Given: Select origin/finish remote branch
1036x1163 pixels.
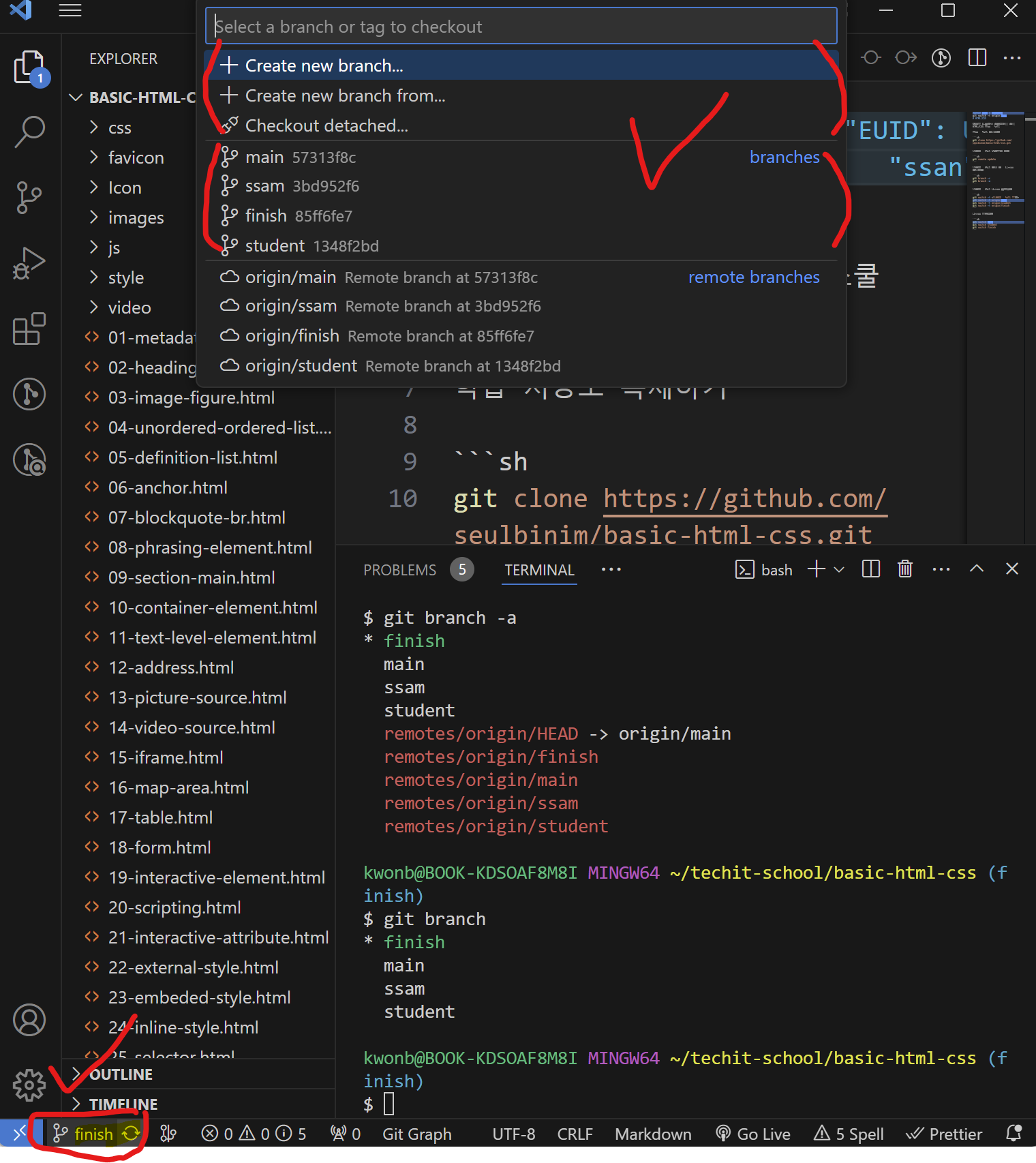Looking at the screenshot, I should tap(521, 336).
